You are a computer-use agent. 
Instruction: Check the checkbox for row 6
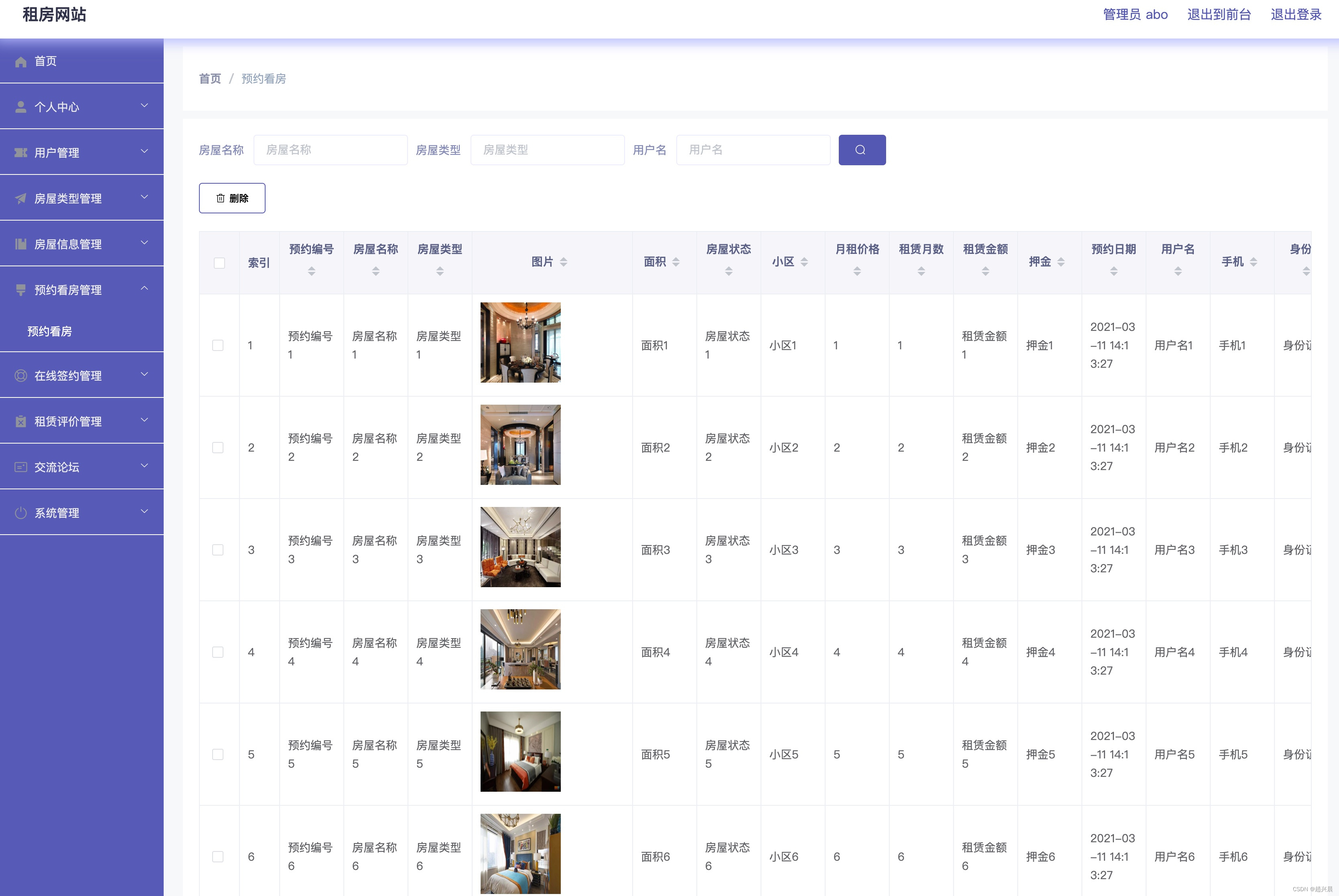[218, 857]
